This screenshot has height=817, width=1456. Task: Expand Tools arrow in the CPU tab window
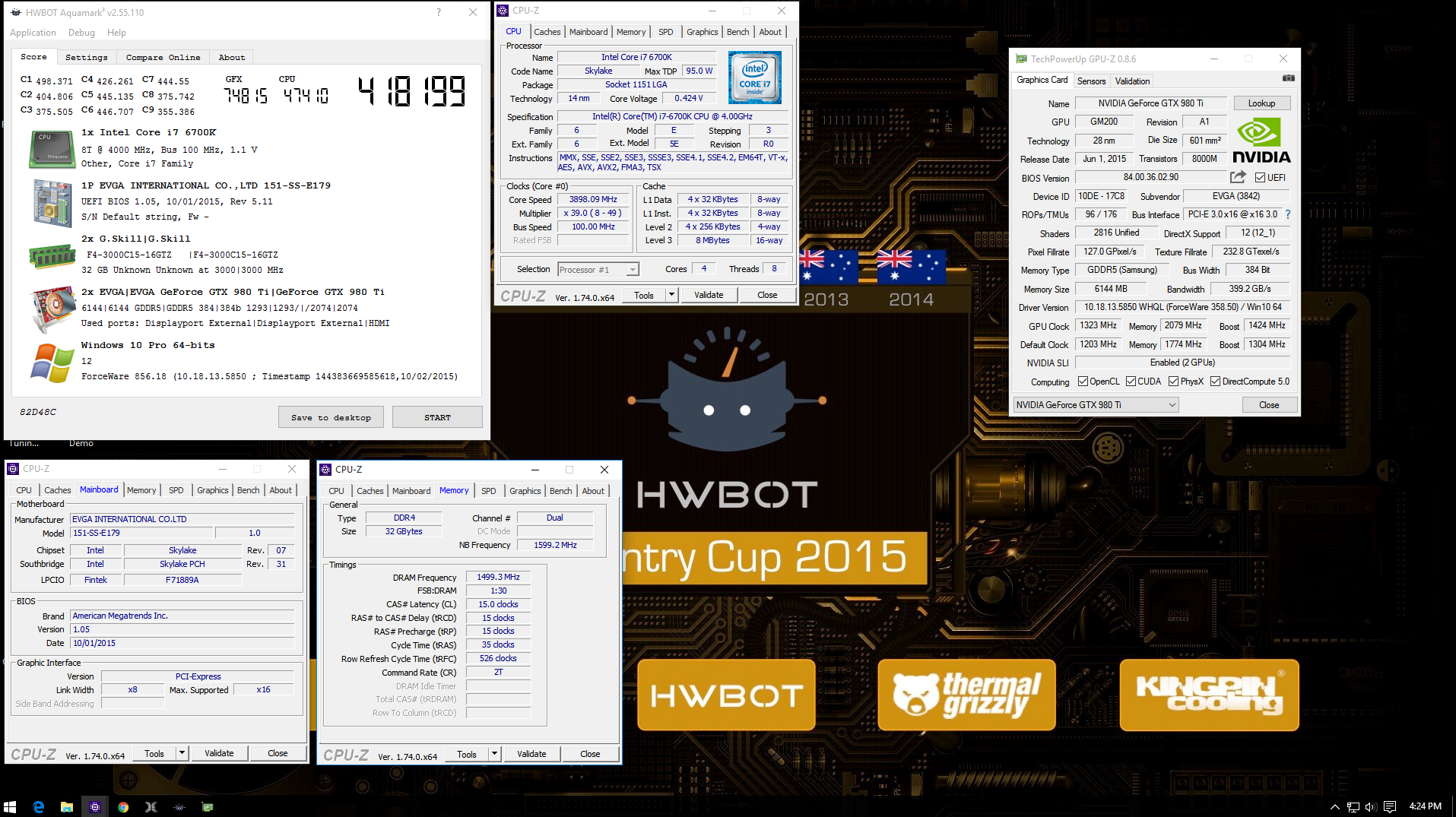(x=671, y=295)
